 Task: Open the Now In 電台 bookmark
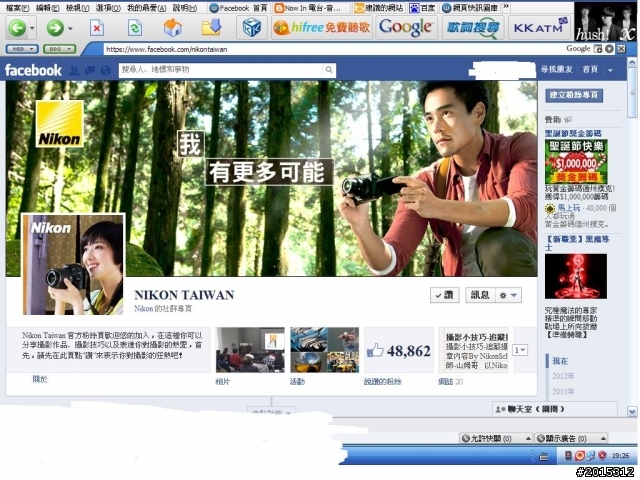309,8
